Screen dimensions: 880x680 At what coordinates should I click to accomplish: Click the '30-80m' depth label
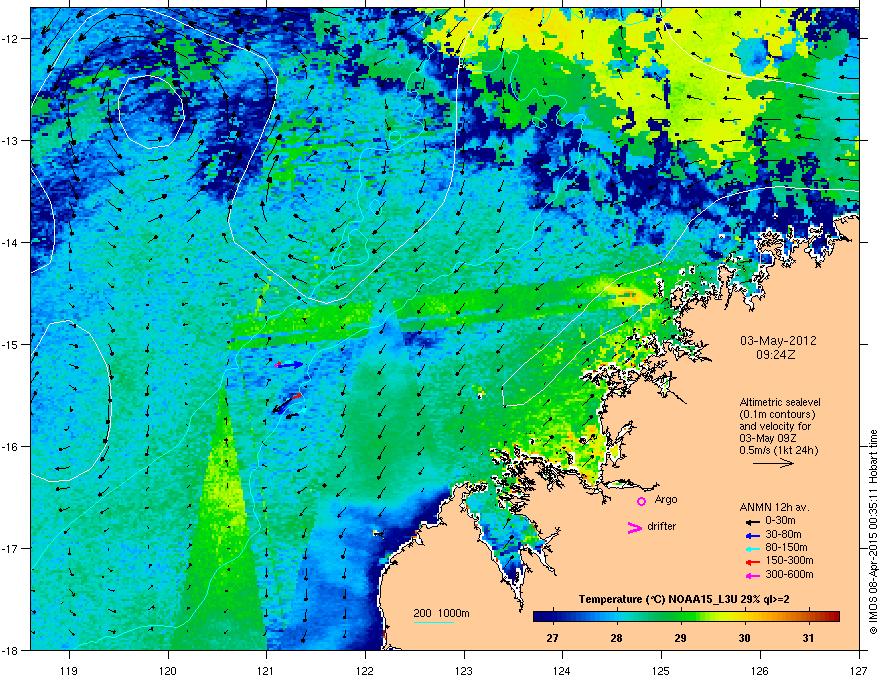click(783, 534)
